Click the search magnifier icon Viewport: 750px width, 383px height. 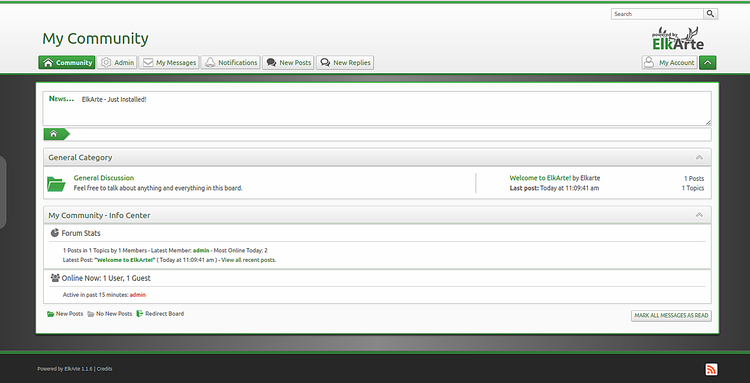710,14
